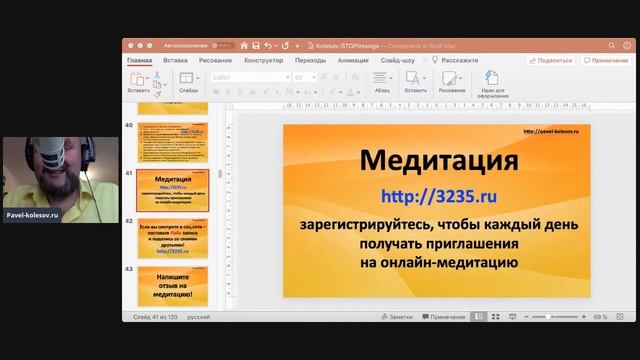Click the http://3235.ru link on slide
The height and width of the screenshot is (360, 640).
click(x=439, y=196)
